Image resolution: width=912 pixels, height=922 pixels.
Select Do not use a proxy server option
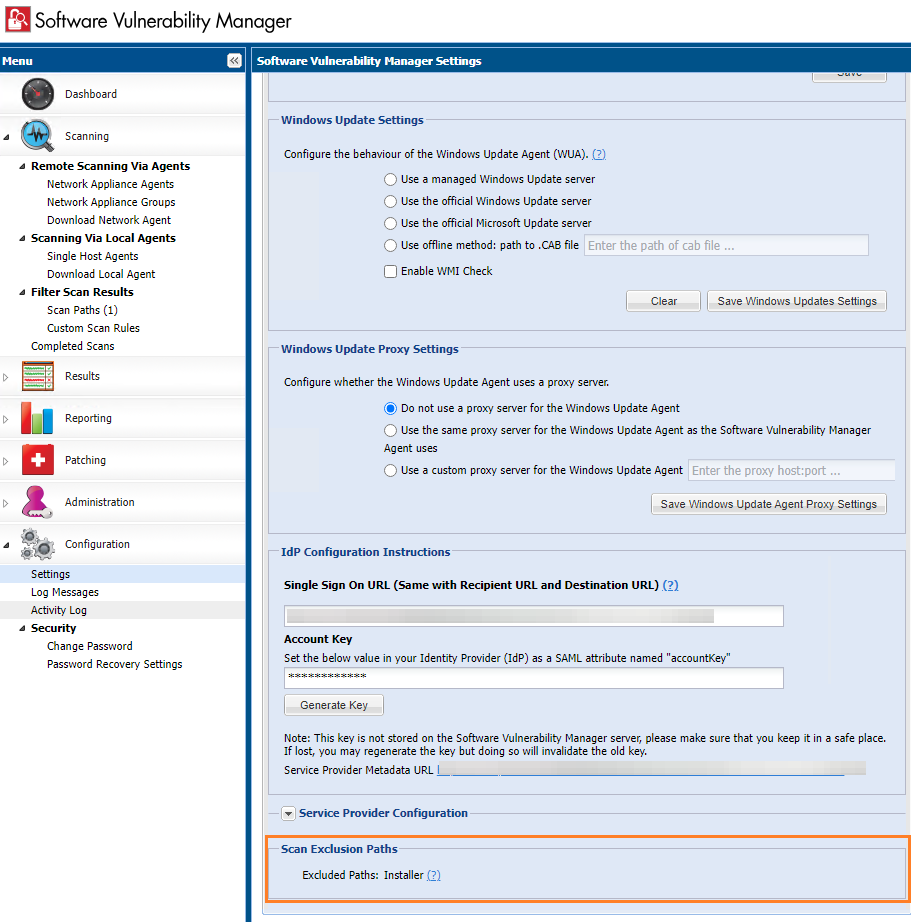pos(390,408)
